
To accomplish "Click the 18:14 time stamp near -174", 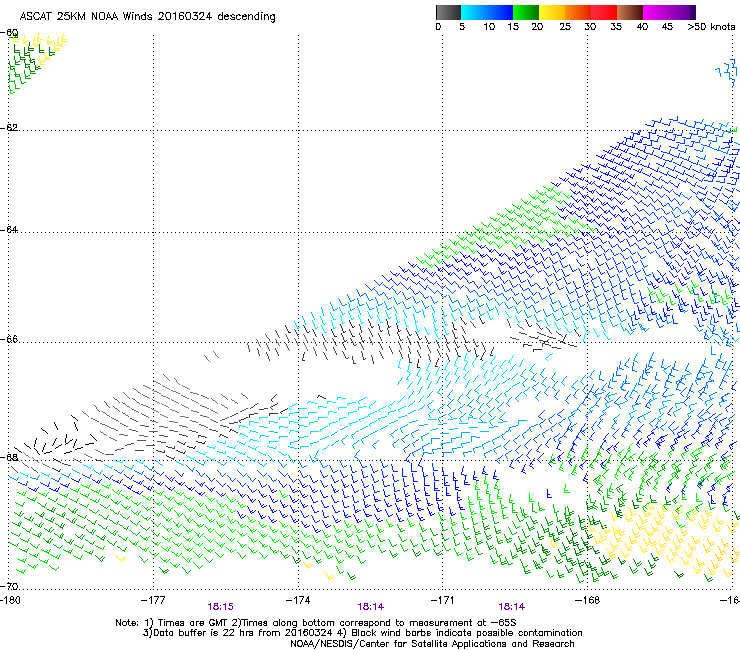I will coord(370,607).
